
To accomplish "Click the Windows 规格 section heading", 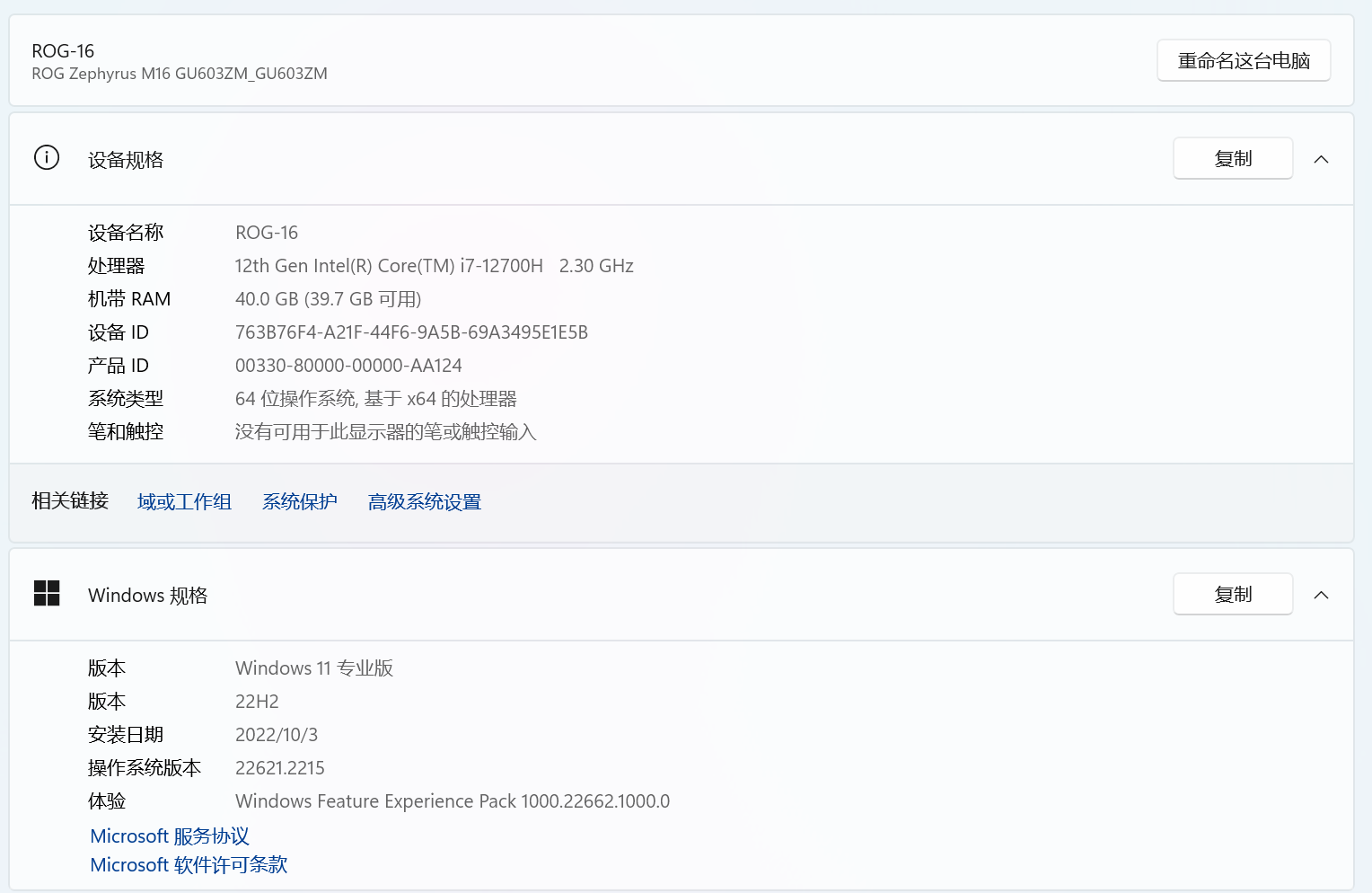I will pyautogui.click(x=147, y=596).
